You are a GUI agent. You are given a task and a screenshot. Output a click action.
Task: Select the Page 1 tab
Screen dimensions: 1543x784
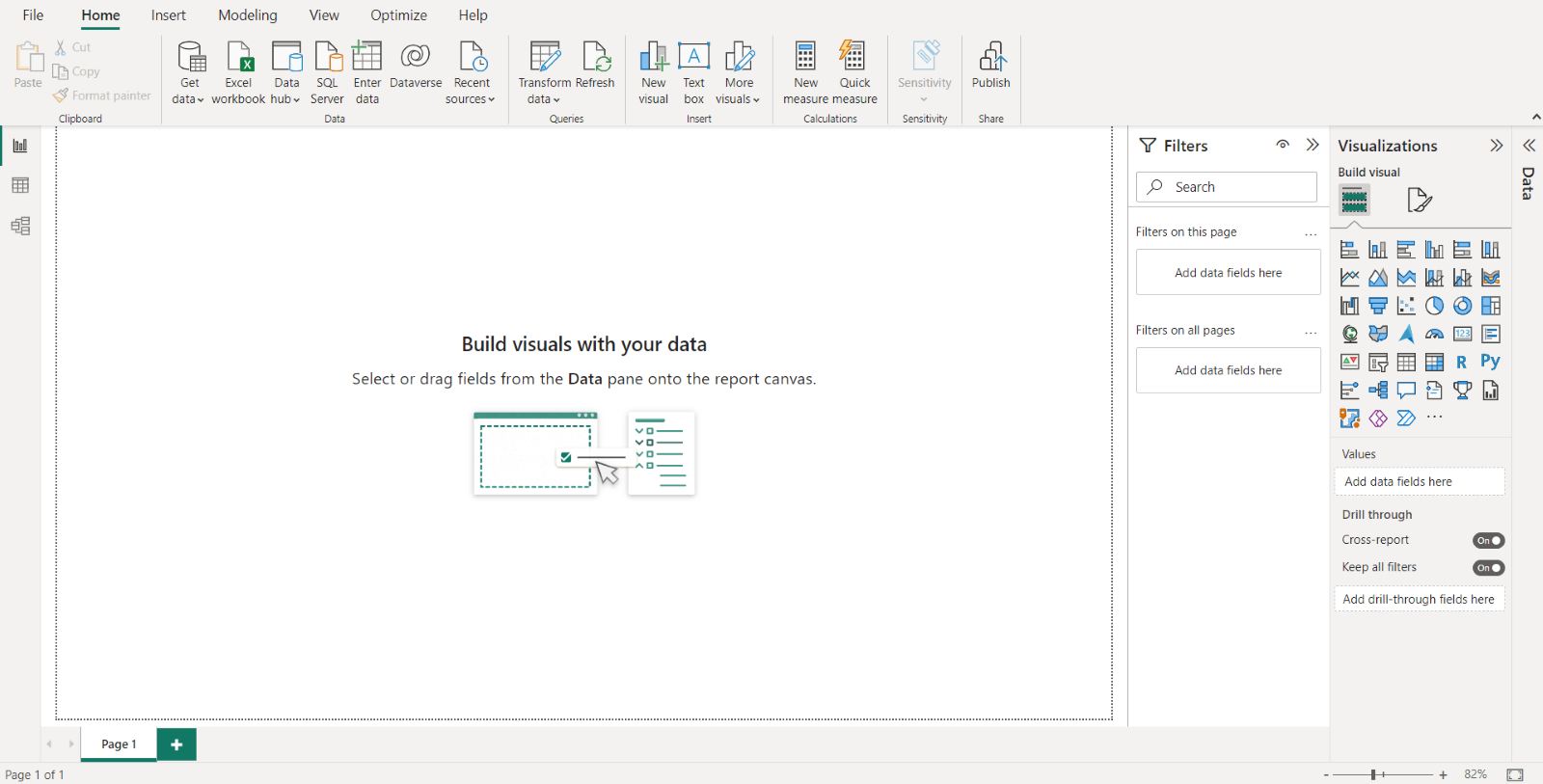click(x=119, y=744)
